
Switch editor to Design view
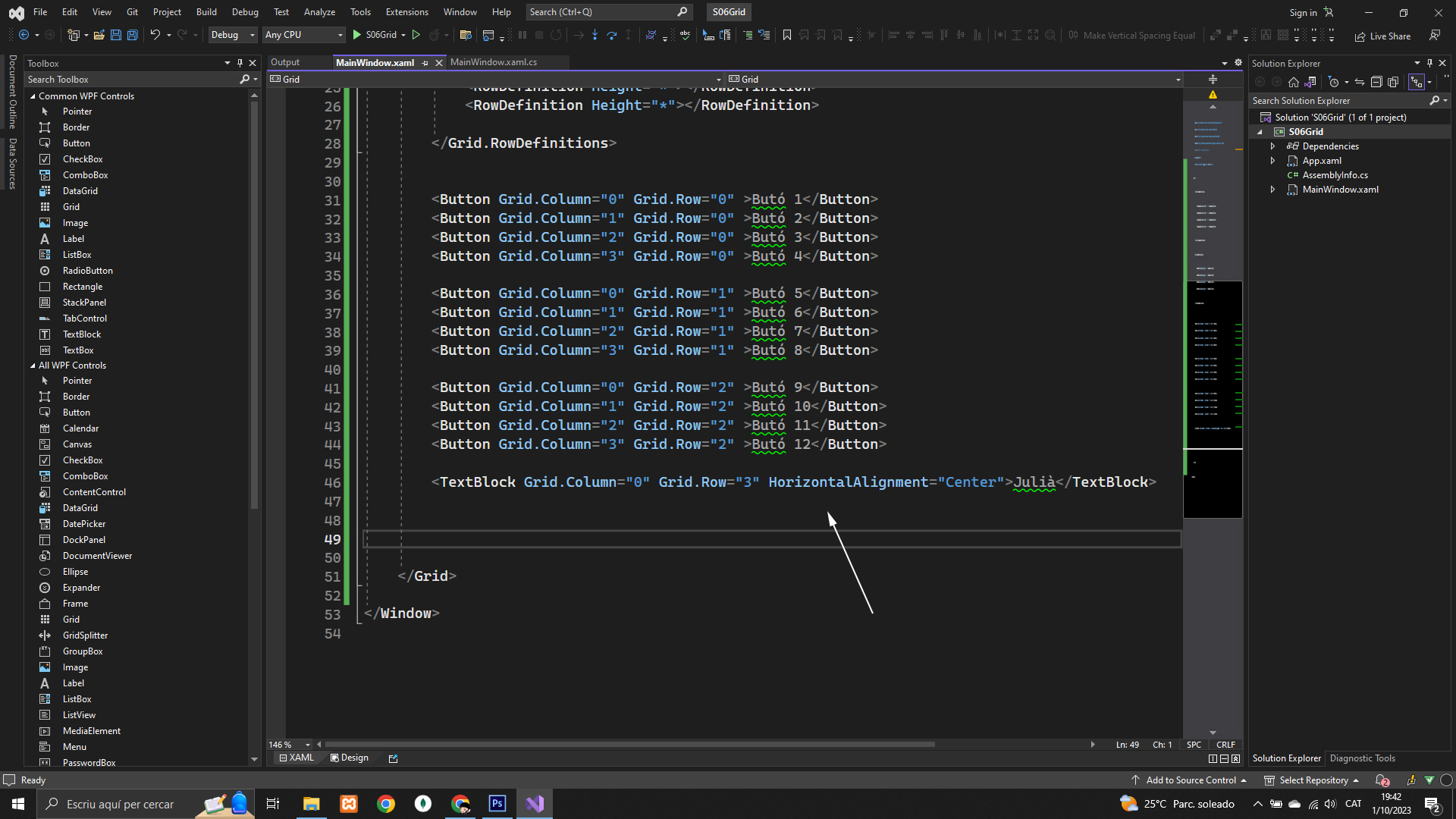pyautogui.click(x=350, y=758)
